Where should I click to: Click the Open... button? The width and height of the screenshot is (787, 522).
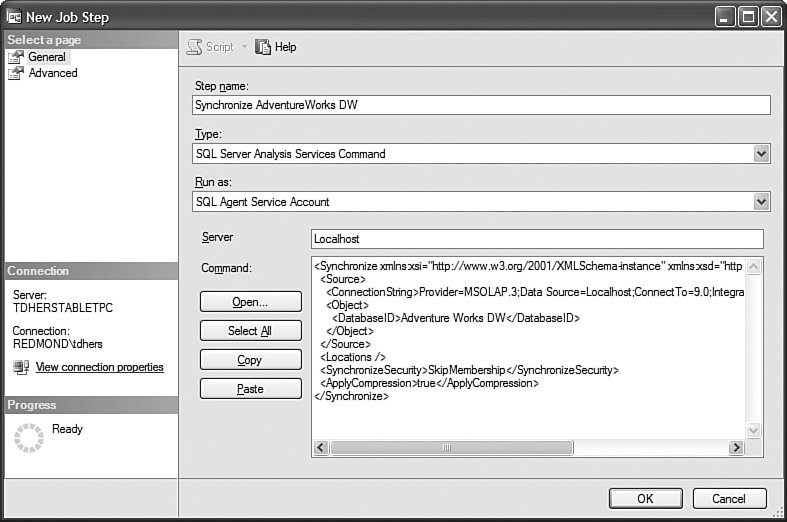point(250,302)
